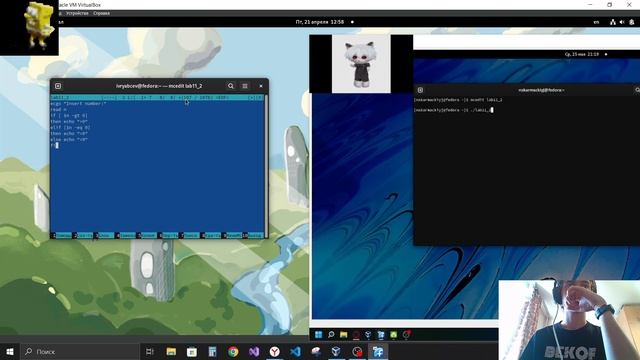Viewport: 640px width, 360px height.
Task: Click the highlighted active app icon on taskbar
Action: coord(378,351)
